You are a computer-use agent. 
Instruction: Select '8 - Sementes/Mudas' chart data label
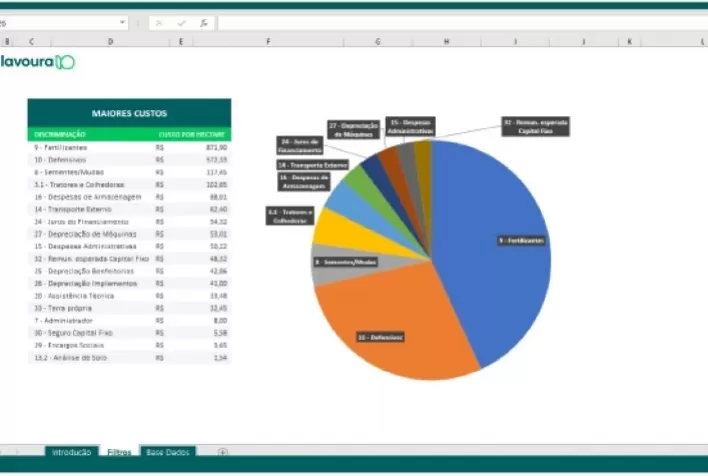[345, 262]
